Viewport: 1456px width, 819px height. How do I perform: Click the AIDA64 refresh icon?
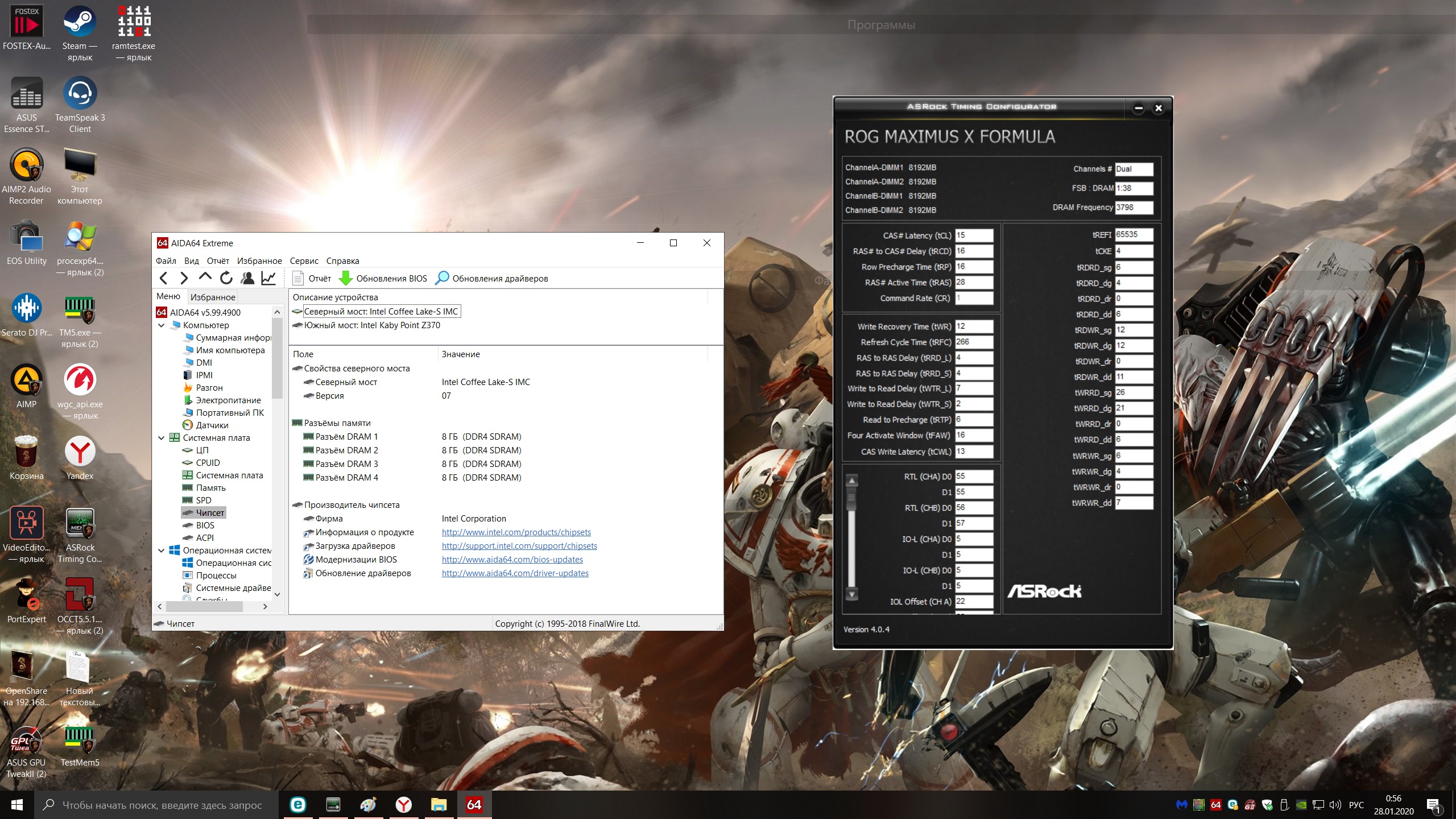[x=226, y=278]
